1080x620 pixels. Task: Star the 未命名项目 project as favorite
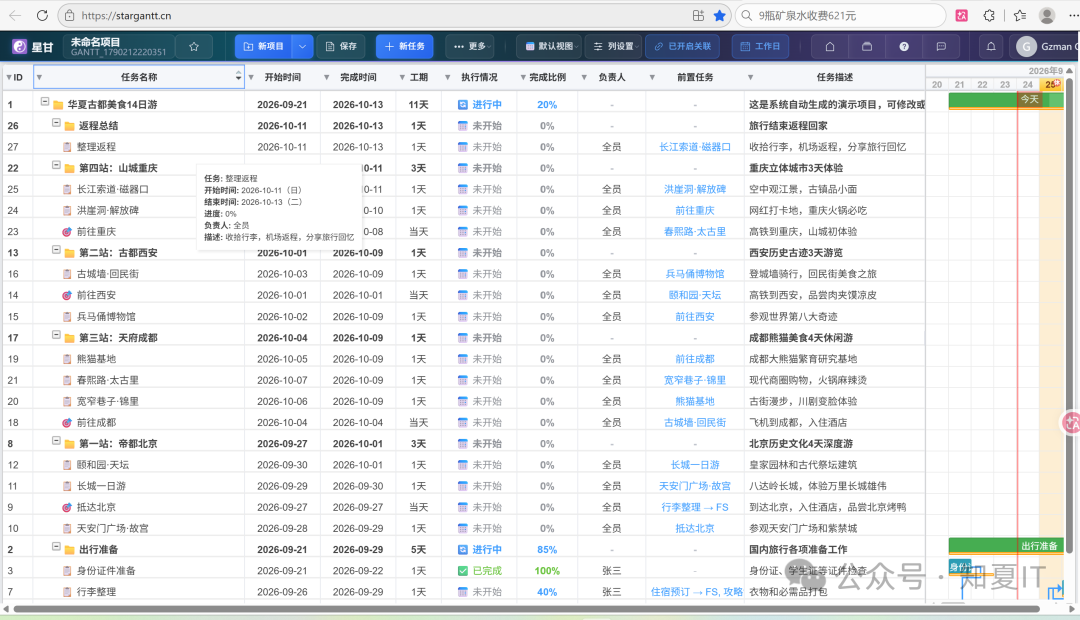(x=194, y=46)
